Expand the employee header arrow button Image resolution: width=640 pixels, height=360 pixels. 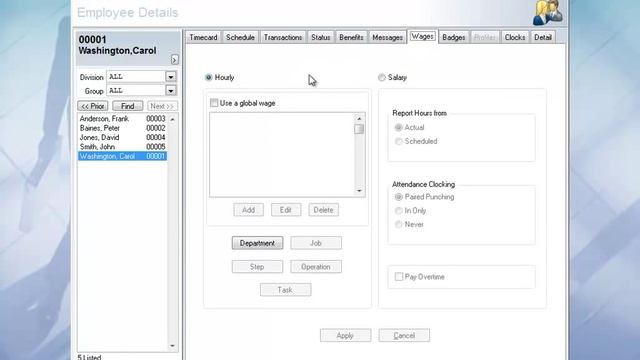point(174,60)
